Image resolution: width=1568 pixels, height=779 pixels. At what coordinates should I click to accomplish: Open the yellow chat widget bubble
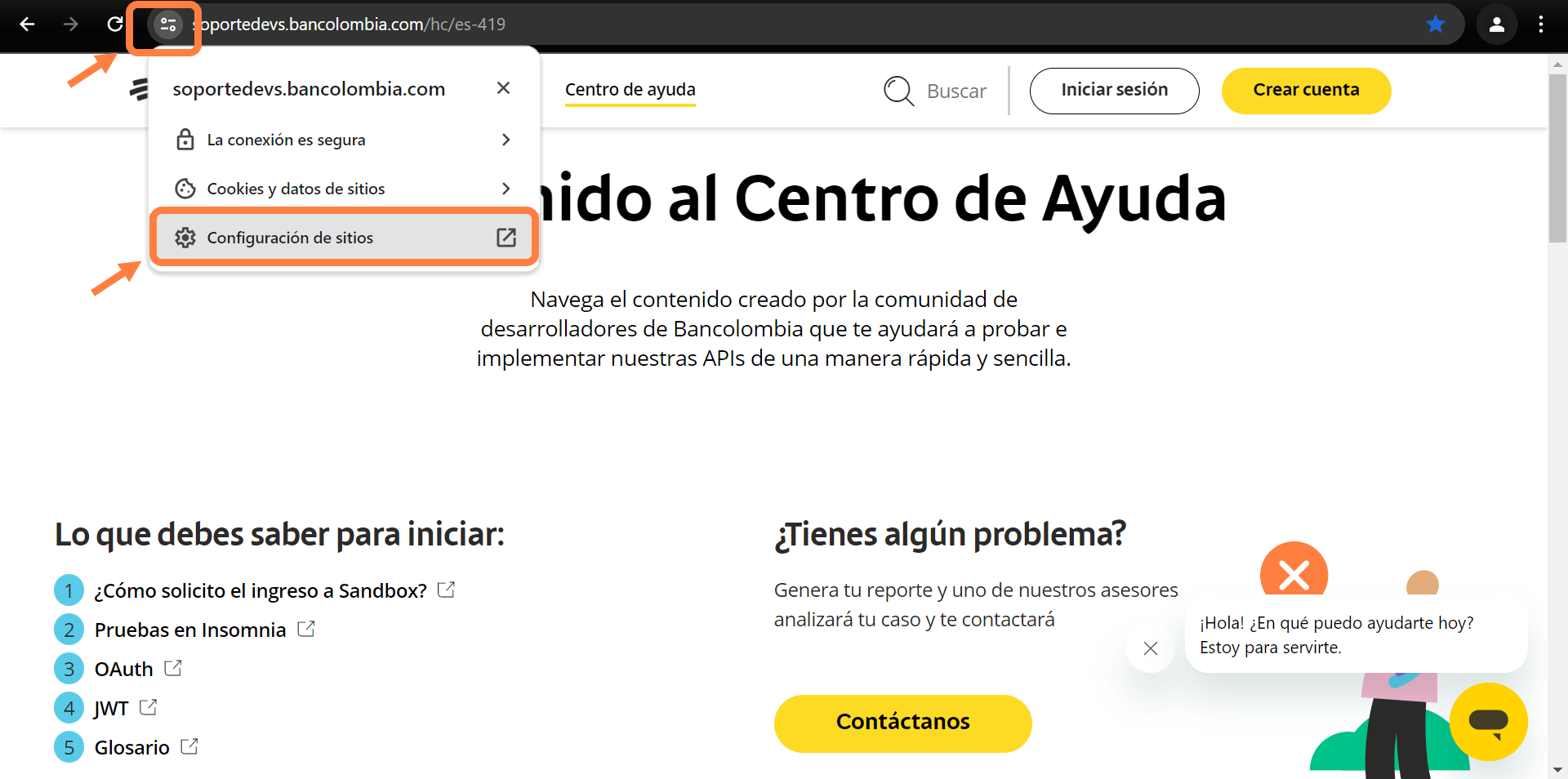coord(1488,722)
